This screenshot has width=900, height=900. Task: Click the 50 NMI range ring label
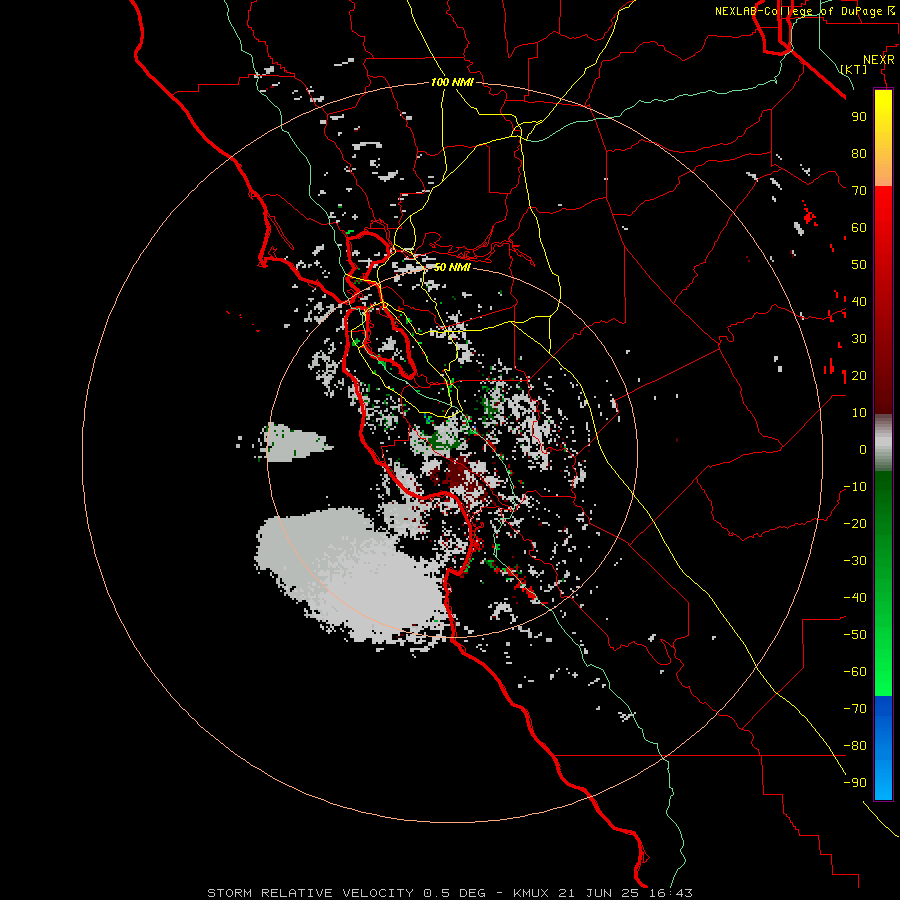452,267
